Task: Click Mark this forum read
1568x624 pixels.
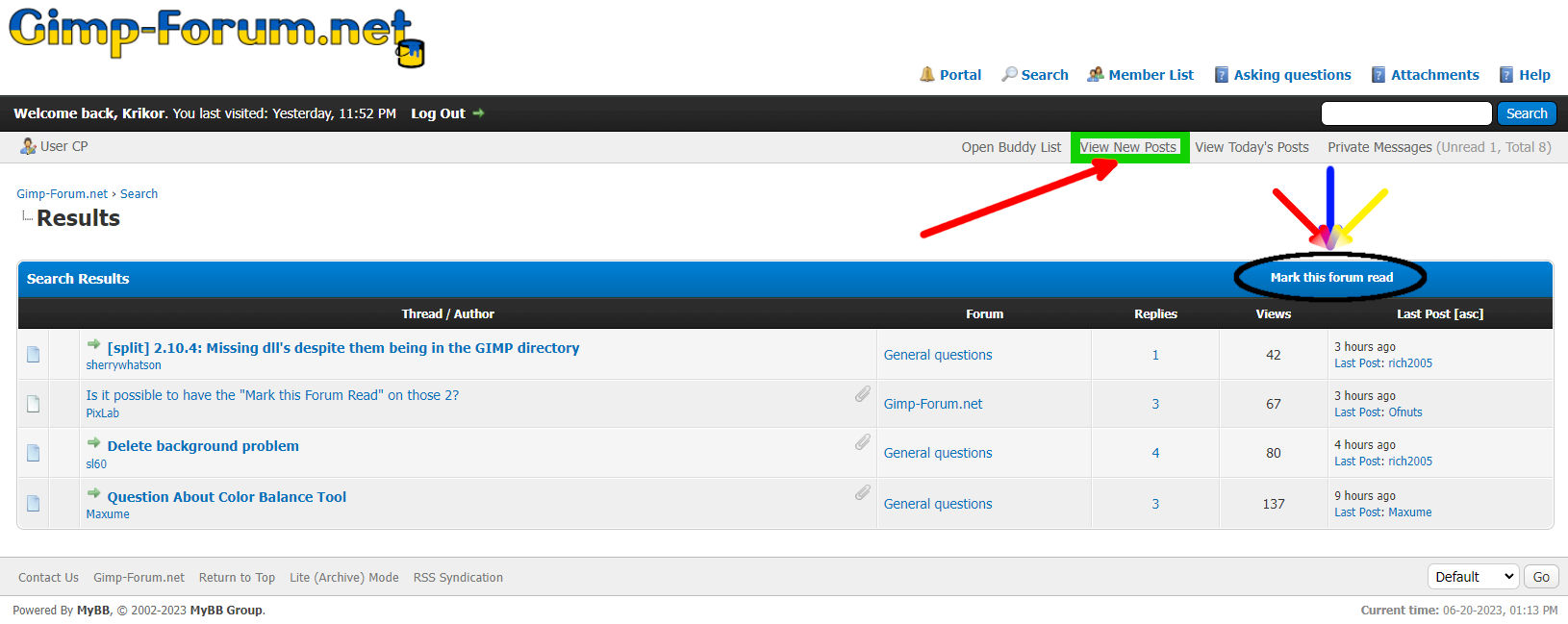Action: tap(1331, 277)
